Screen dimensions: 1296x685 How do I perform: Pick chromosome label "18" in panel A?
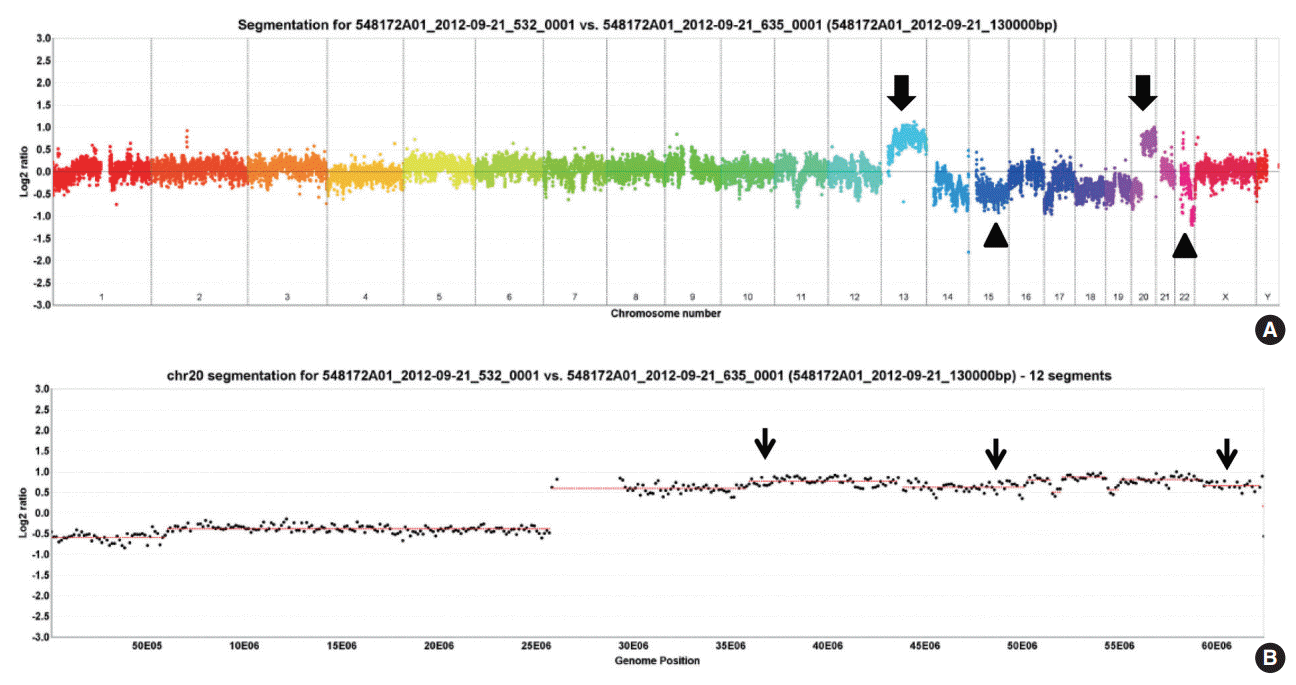tap(1090, 298)
